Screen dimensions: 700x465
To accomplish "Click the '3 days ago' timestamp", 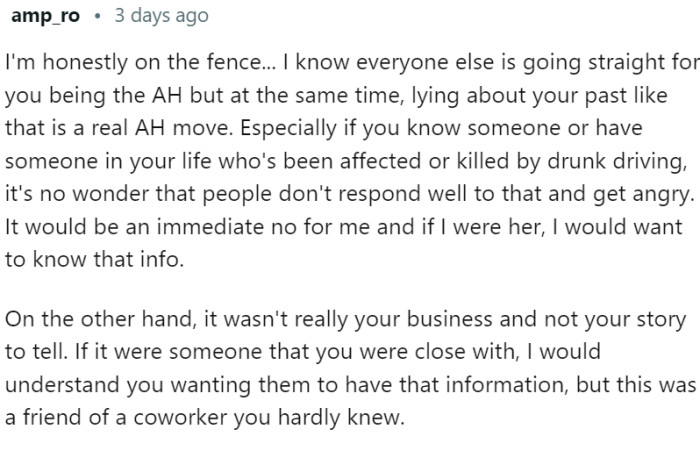I will [x=162, y=16].
